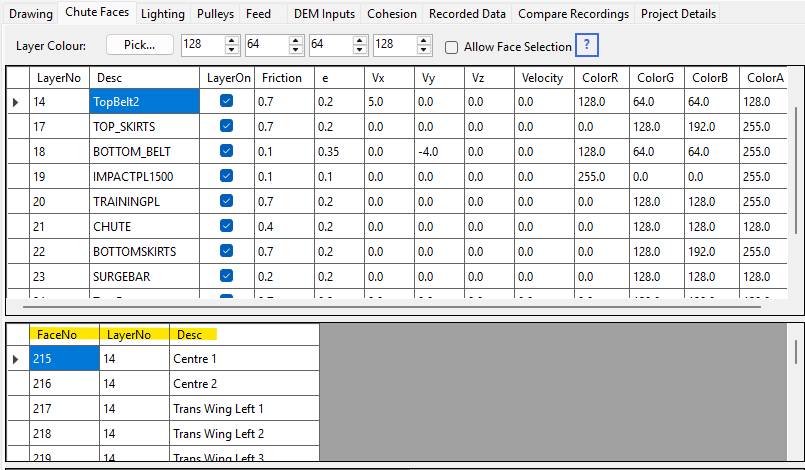Image resolution: width=805 pixels, height=470 pixels.
Task: Switch to the Pulleys tab
Action: tap(215, 14)
